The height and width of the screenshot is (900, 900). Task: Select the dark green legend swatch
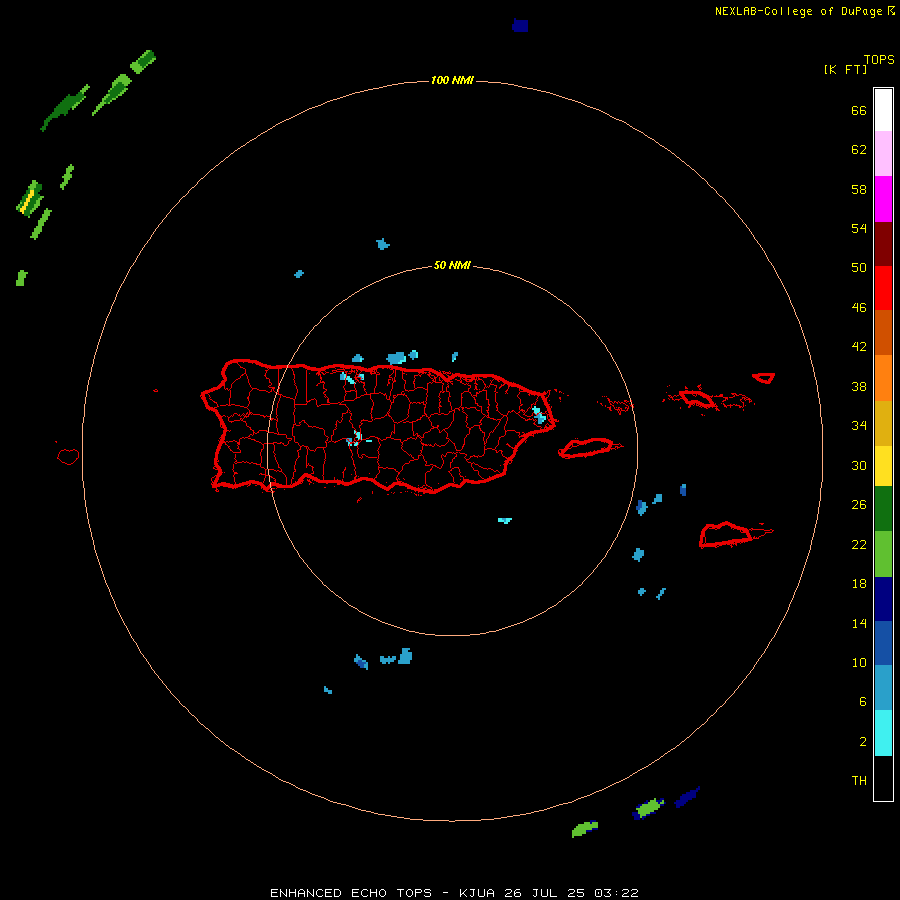[883, 509]
